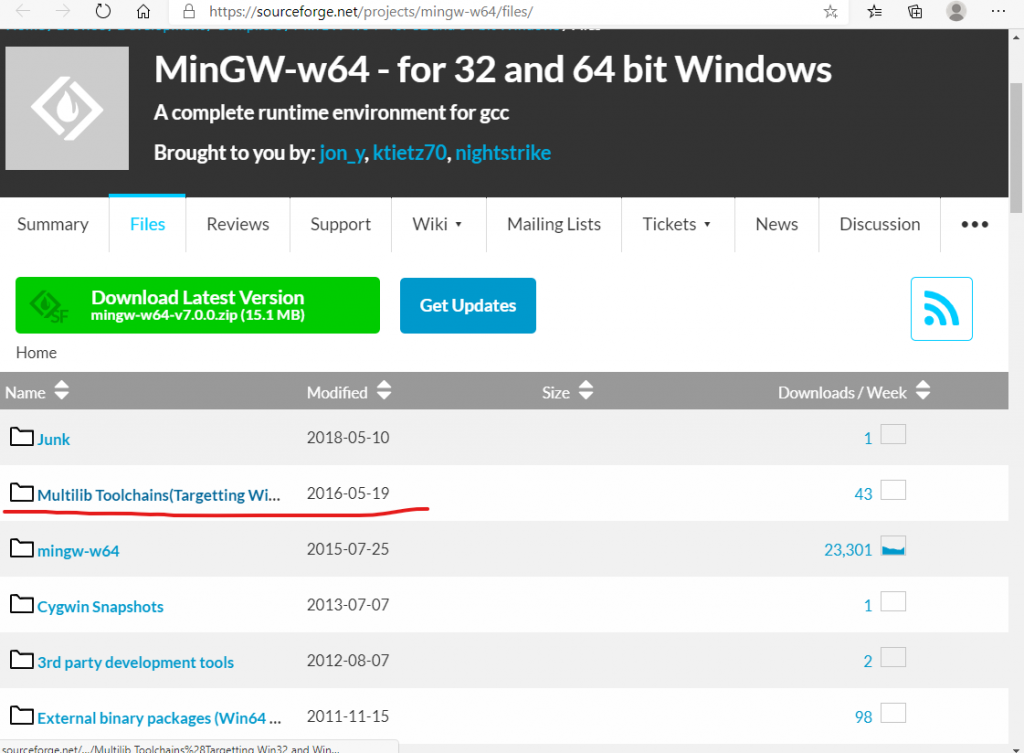This screenshot has width=1024, height=753.
Task: Open the collections icon
Action: (x=915, y=11)
